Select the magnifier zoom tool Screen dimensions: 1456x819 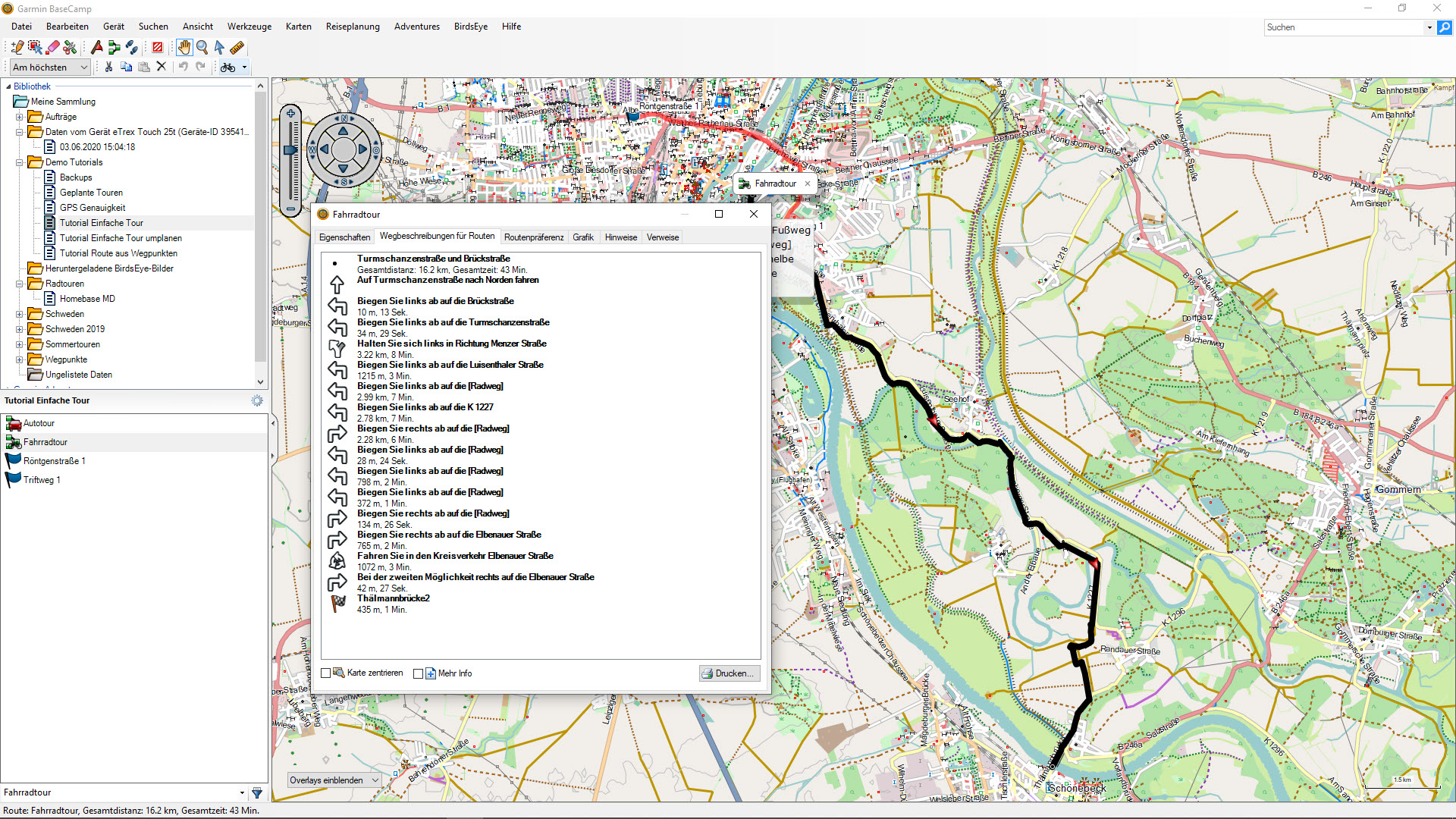(202, 48)
